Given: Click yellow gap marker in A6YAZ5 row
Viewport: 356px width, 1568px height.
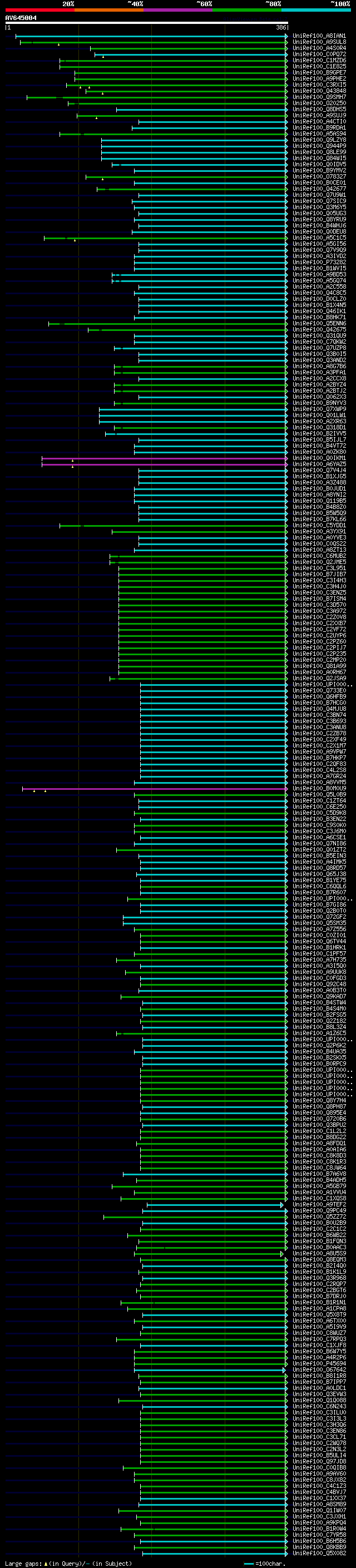Looking at the screenshot, I should tap(72, 467).
